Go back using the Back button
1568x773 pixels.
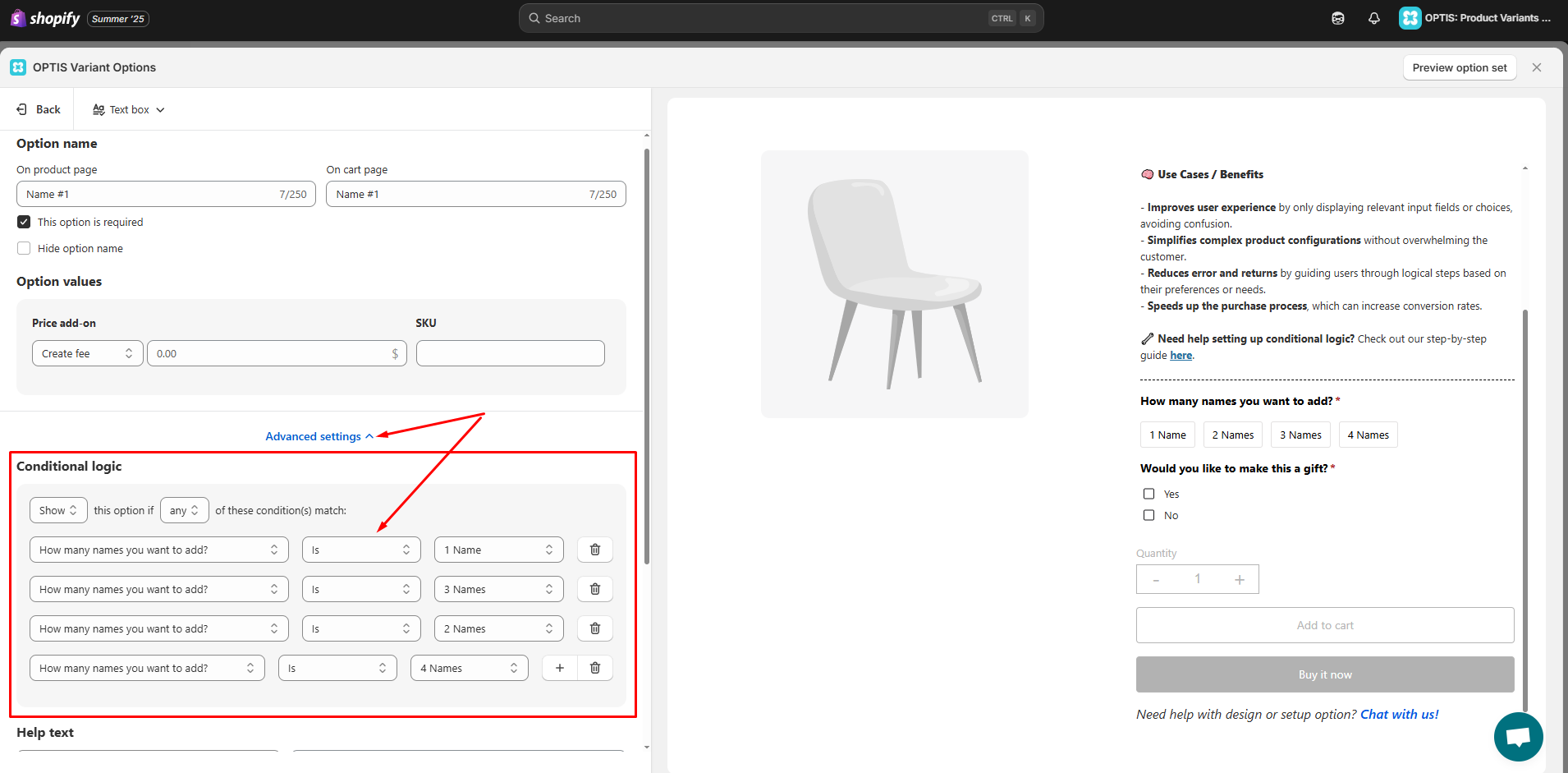coord(39,109)
